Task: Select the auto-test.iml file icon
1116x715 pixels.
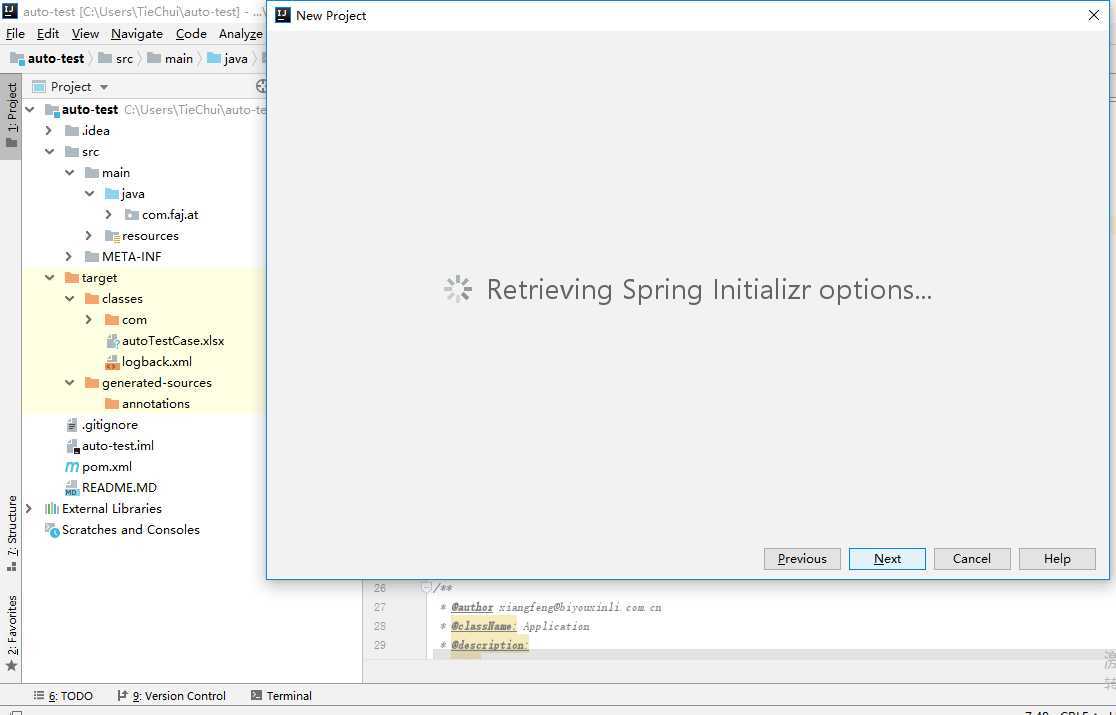Action: pos(72,446)
